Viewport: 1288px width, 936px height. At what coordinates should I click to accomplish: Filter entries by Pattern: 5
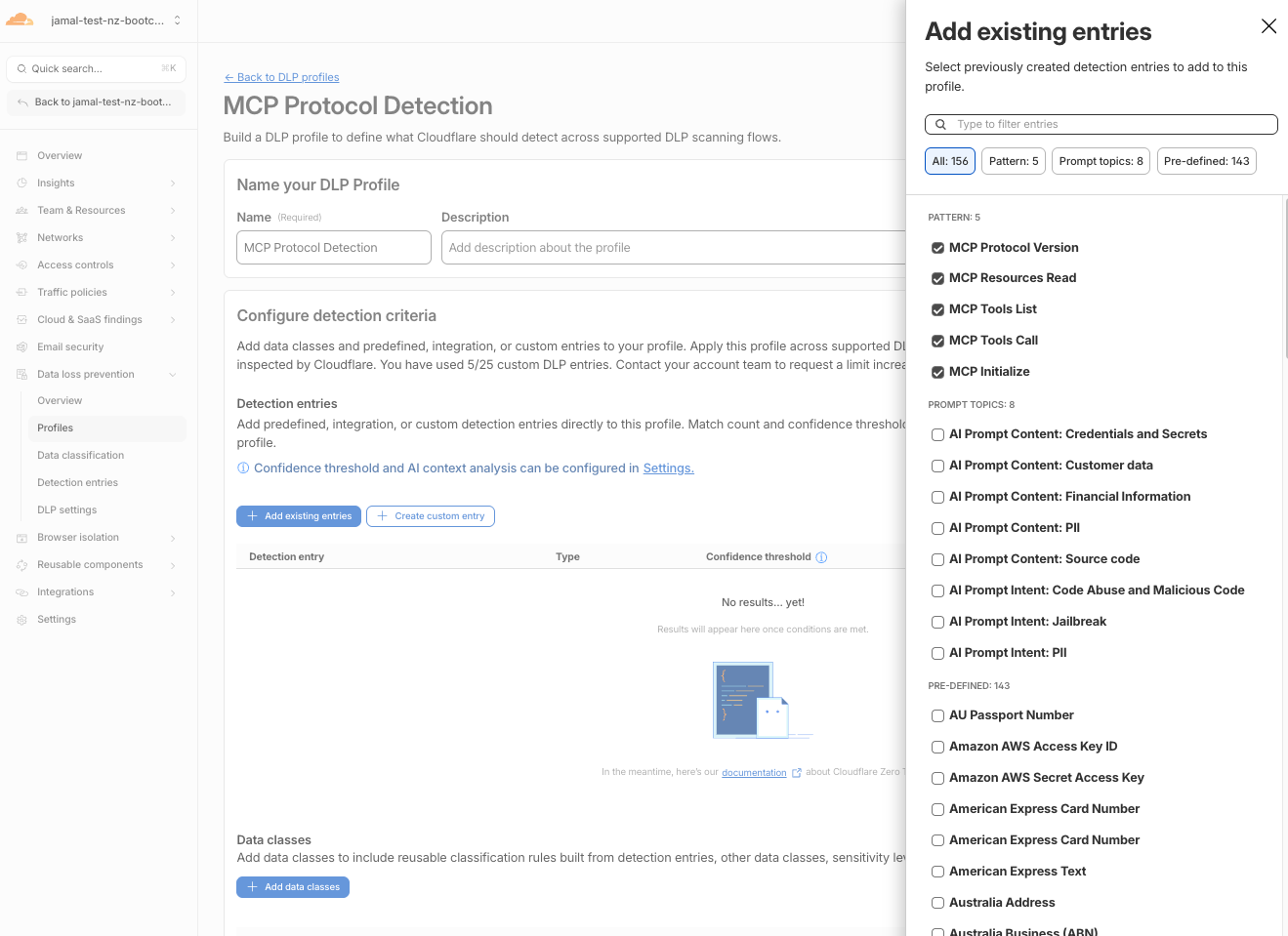[1014, 161]
